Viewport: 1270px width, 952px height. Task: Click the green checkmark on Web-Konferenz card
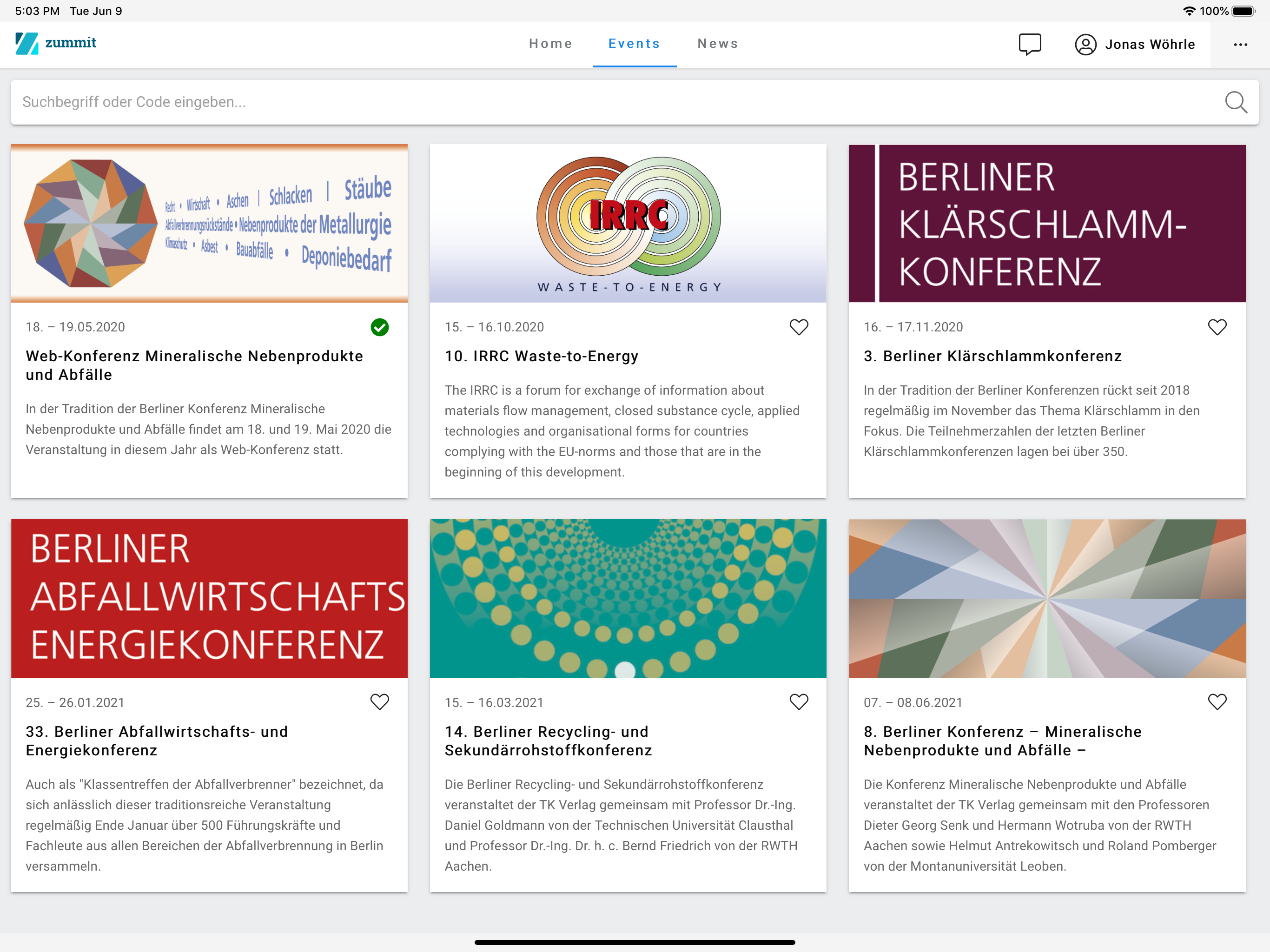[379, 327]
